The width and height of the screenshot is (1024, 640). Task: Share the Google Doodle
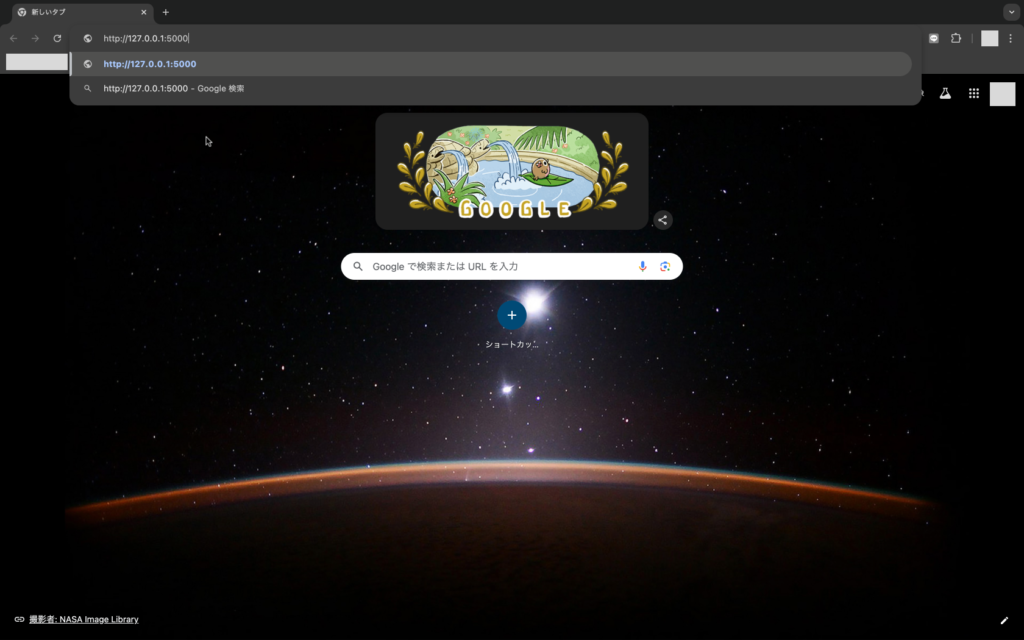tap(663, 220)
